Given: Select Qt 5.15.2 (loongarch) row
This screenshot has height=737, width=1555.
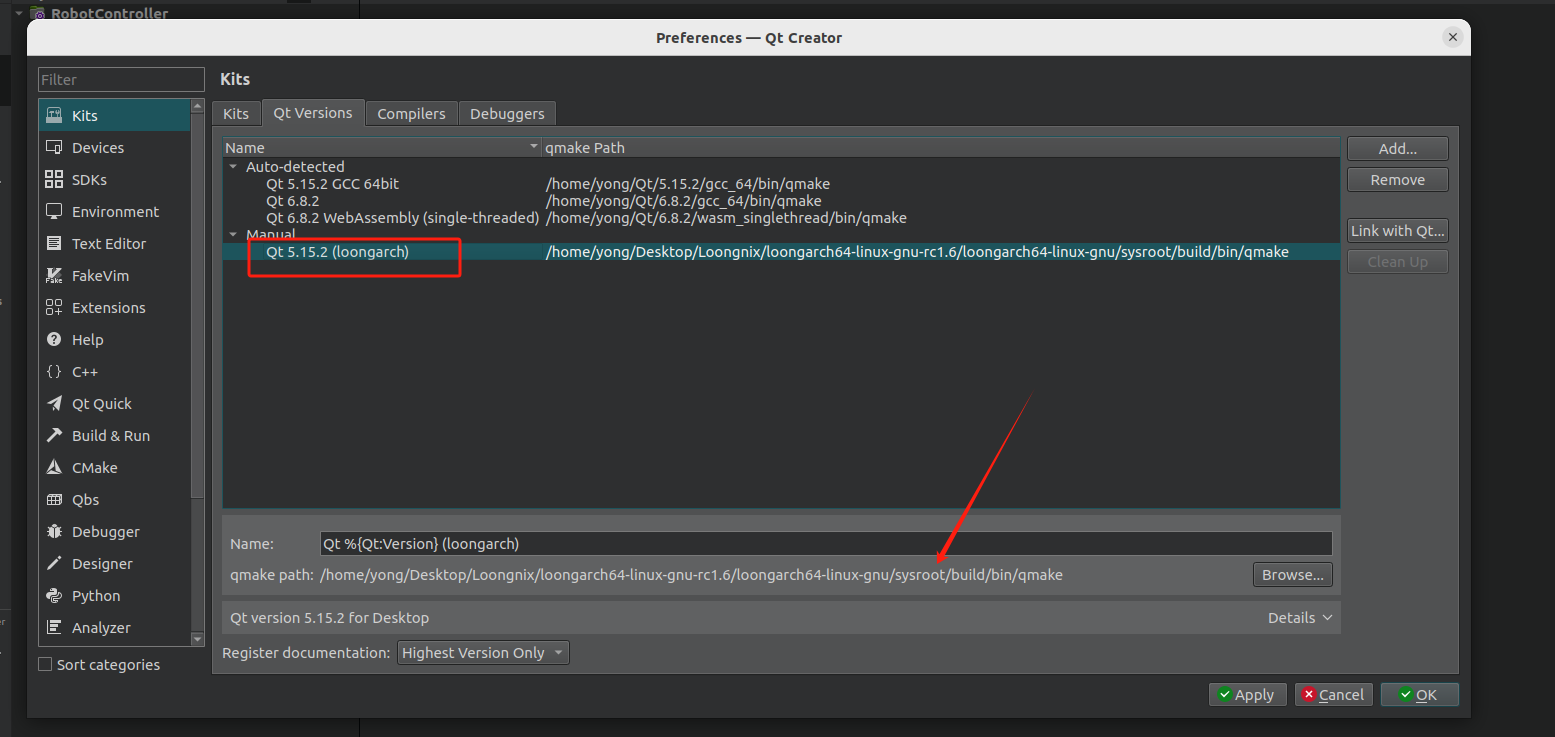Looking at the screenshot, I should pyautogui.click(x=781, y=252).
